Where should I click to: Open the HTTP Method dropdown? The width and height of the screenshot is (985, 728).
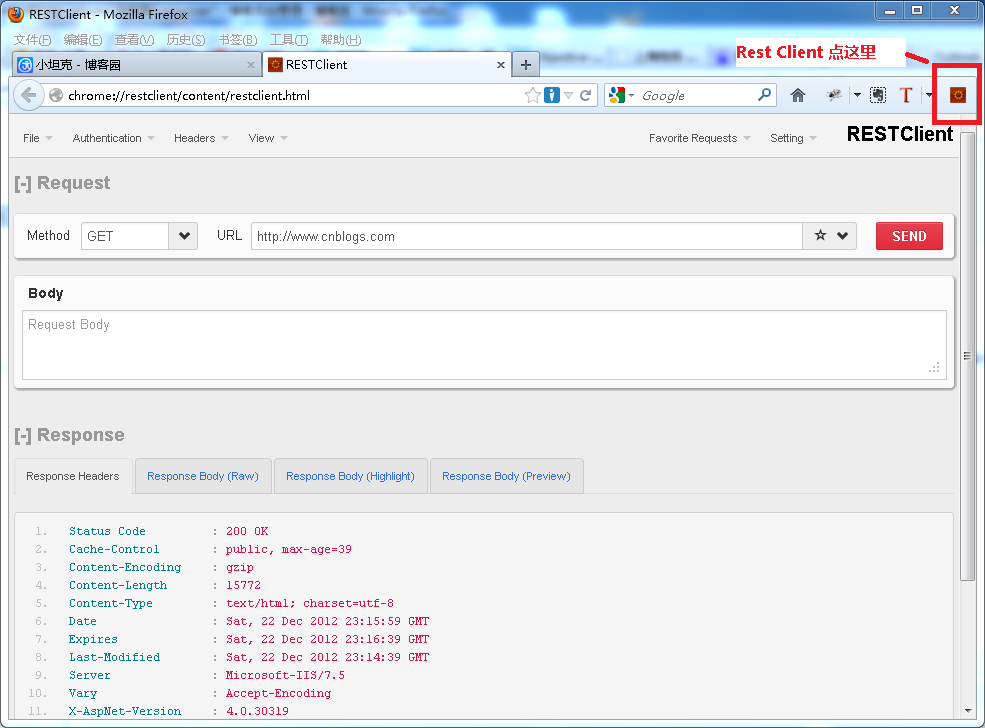[x=183, y=236]
